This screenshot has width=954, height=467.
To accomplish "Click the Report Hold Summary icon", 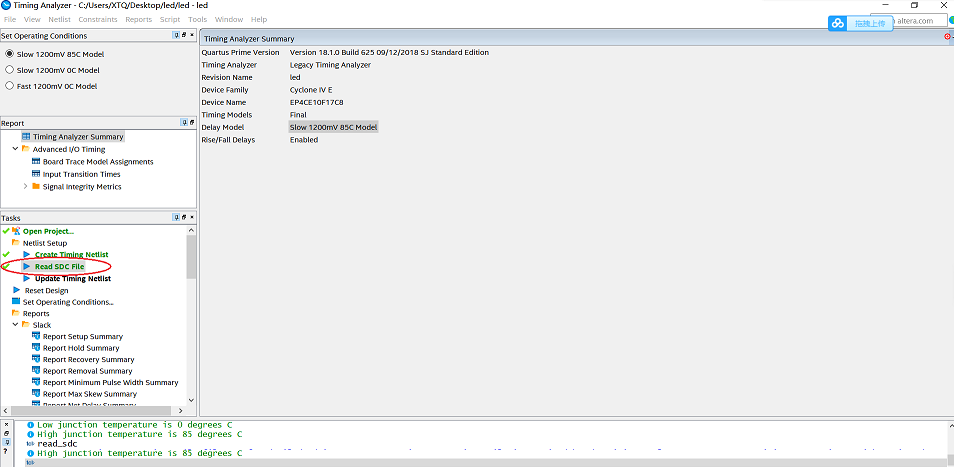I will (x=36, y=348).
